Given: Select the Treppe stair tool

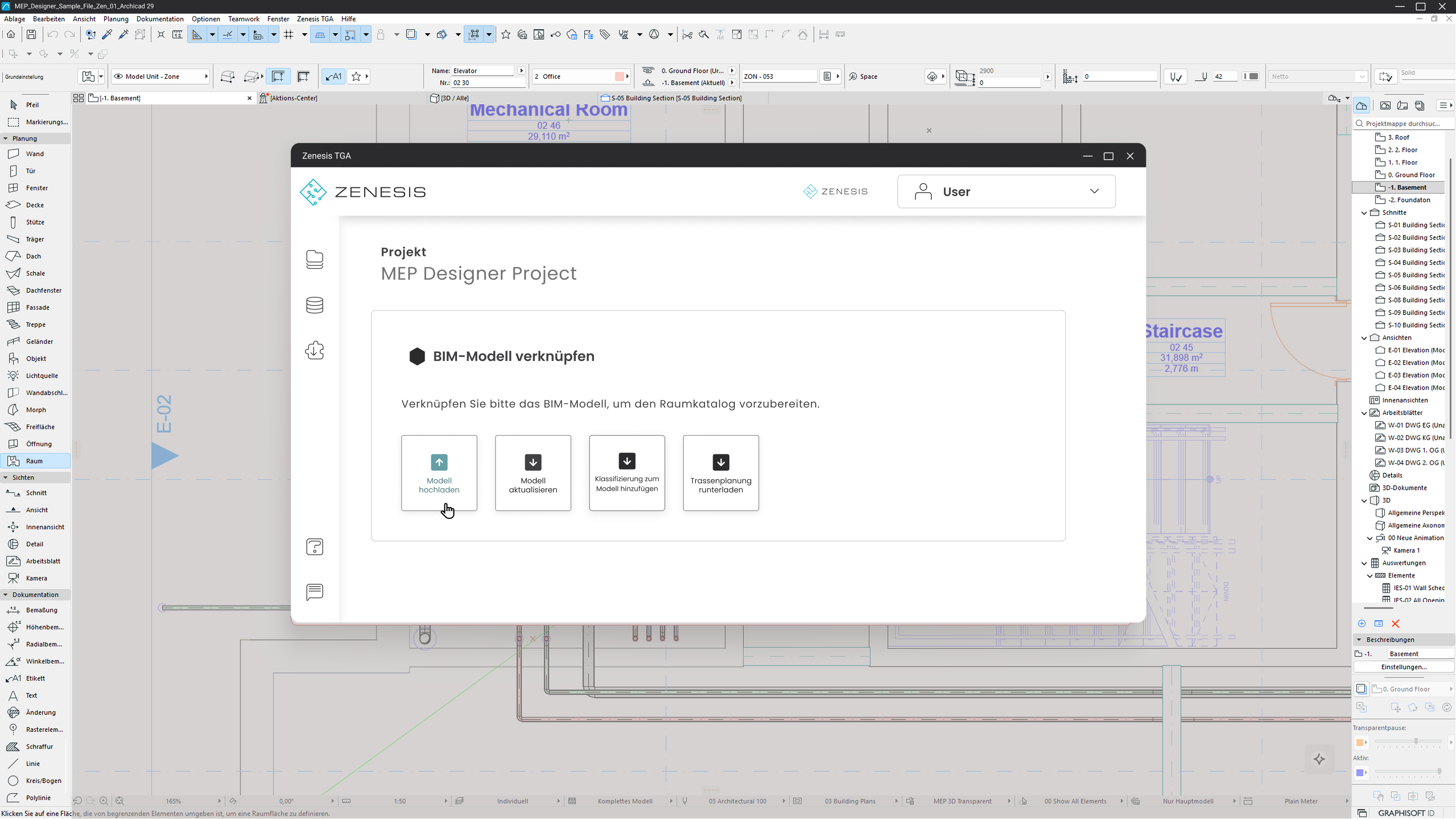Looking at the screenshot, I should click(35, 325).
